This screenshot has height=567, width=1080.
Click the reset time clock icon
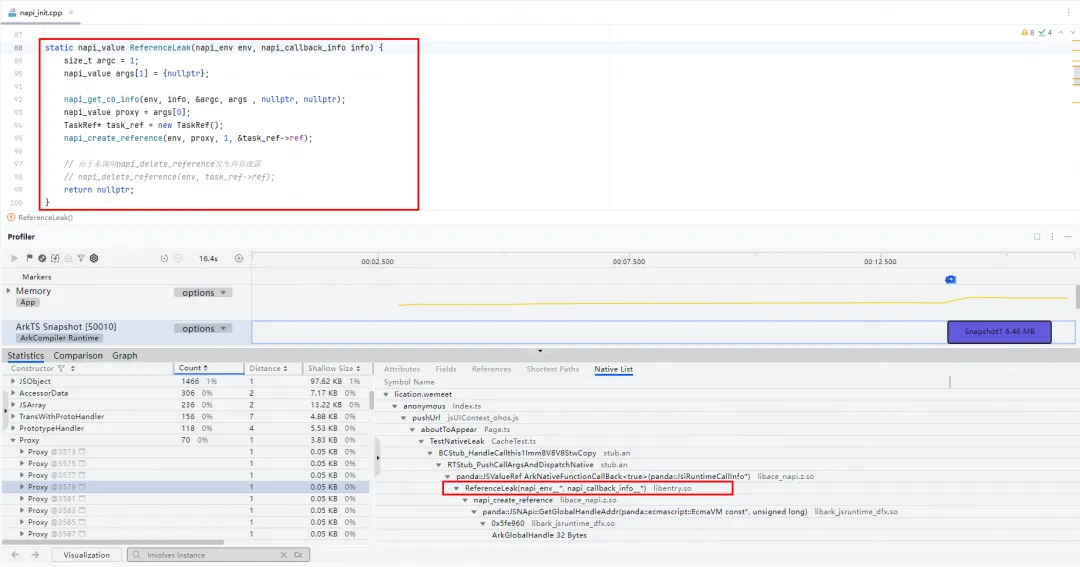[165, 258]
